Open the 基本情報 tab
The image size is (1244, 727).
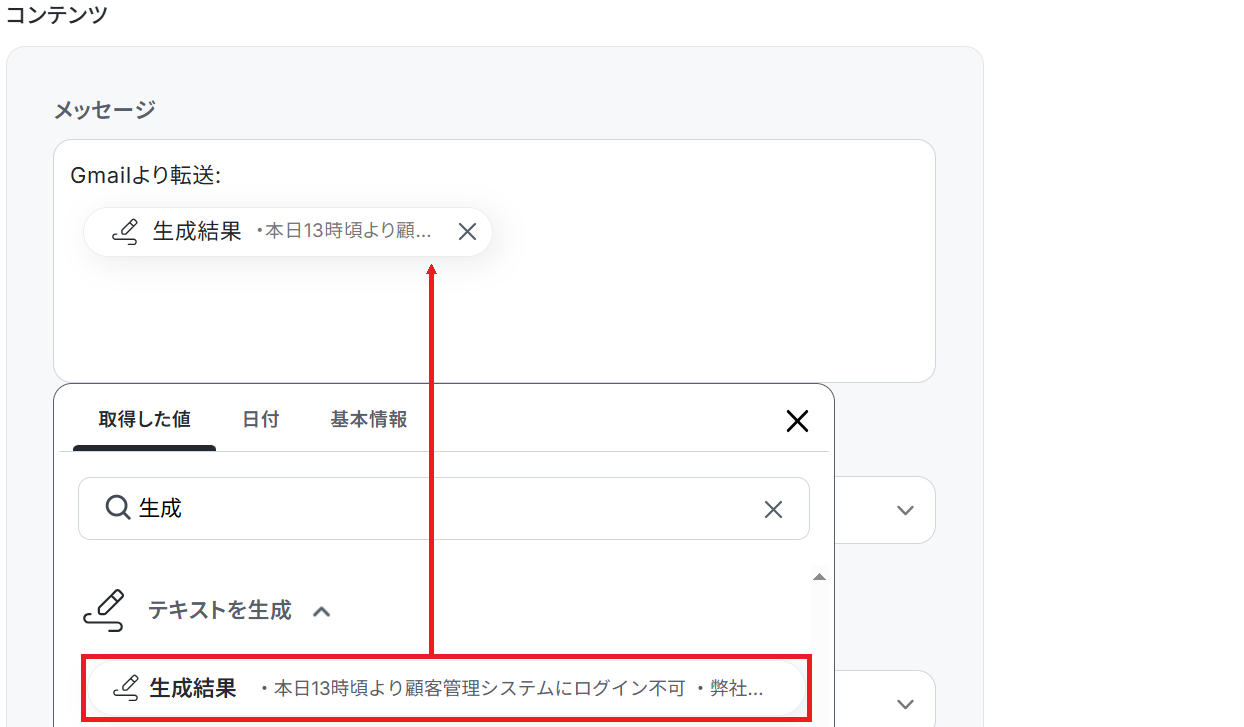tap(369, 420)
